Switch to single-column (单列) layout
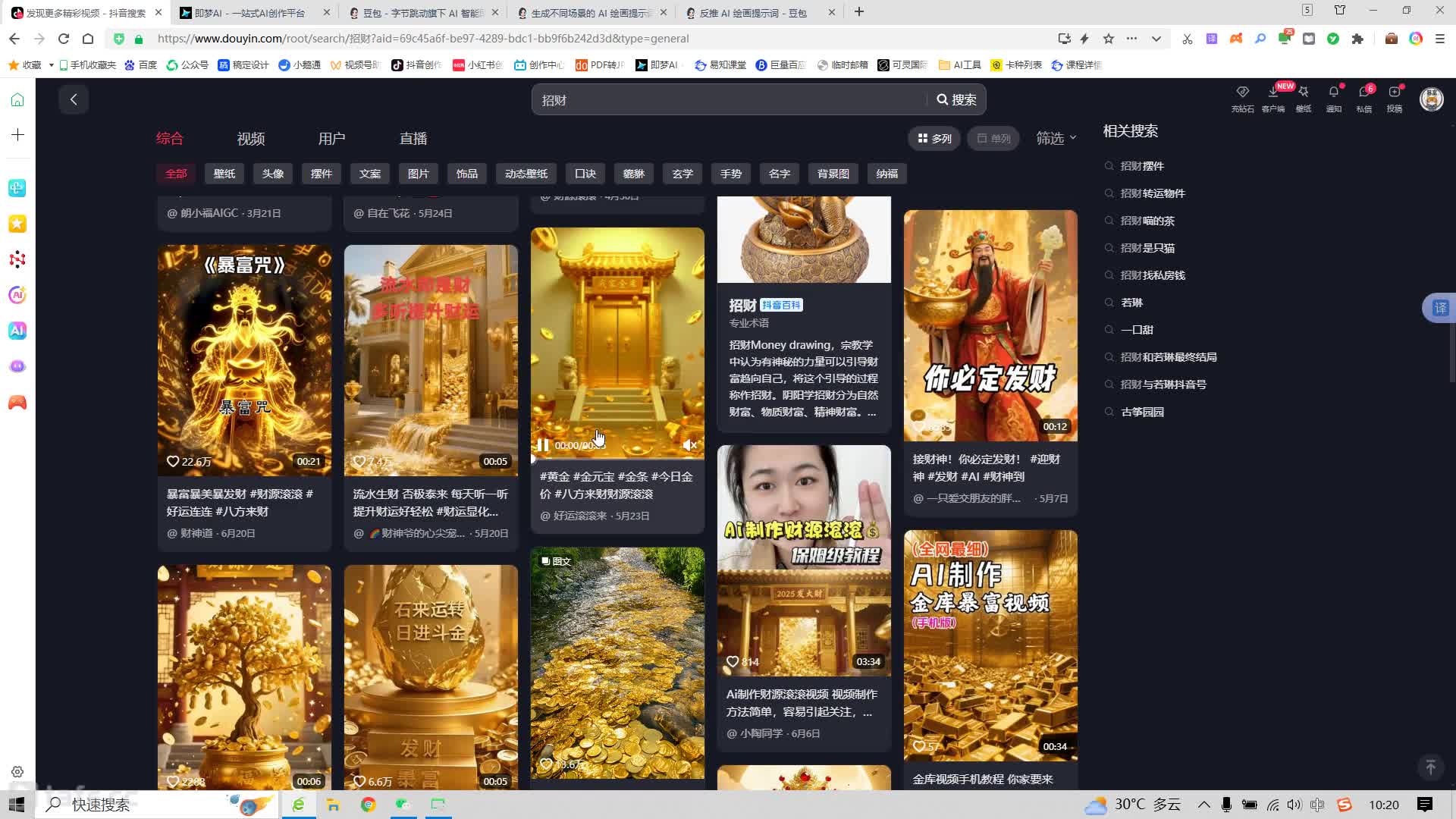This screenshot has height=819, width=1456. 993,138
